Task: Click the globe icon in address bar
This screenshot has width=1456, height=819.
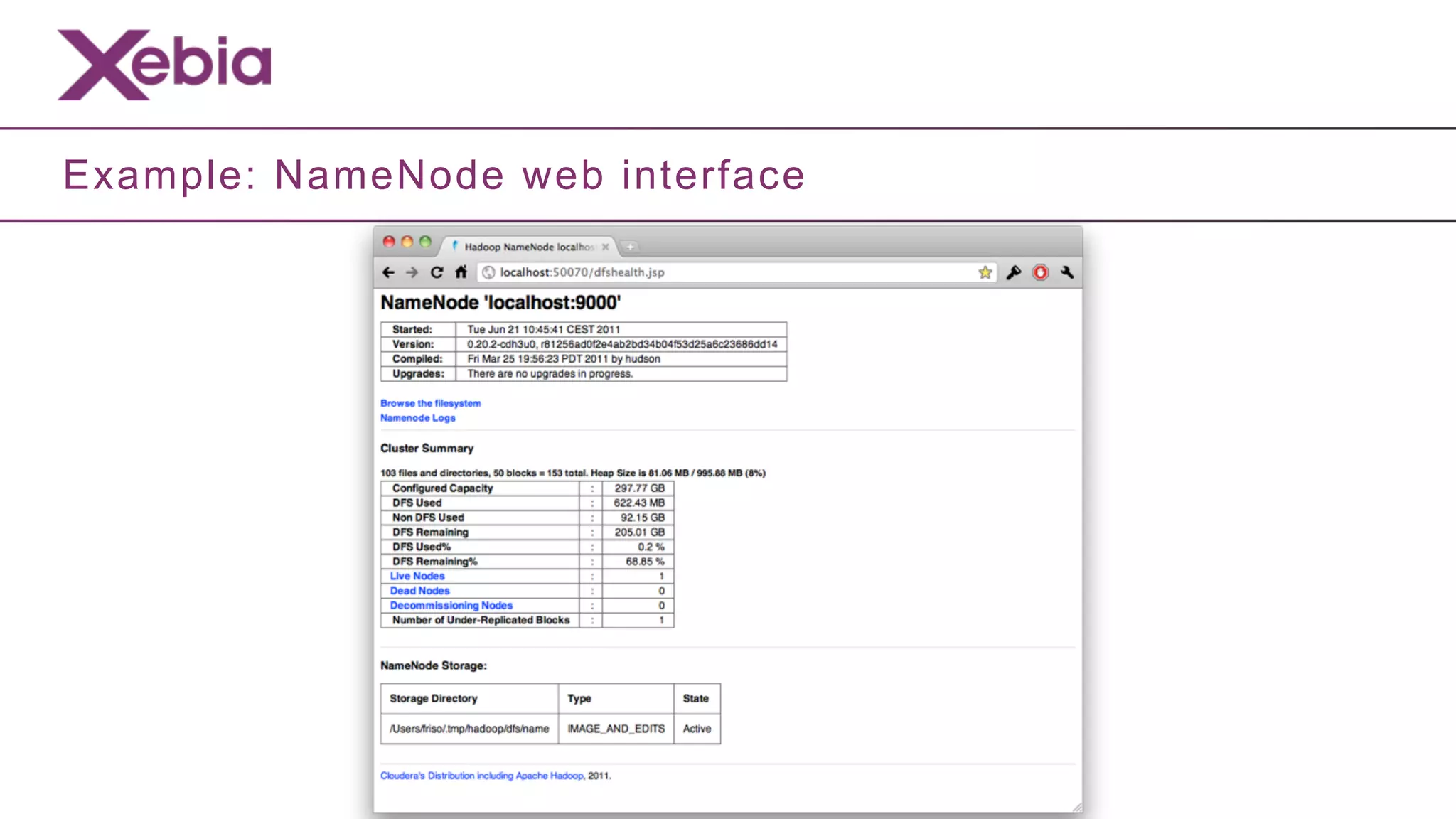Action: tap(488, 272)
